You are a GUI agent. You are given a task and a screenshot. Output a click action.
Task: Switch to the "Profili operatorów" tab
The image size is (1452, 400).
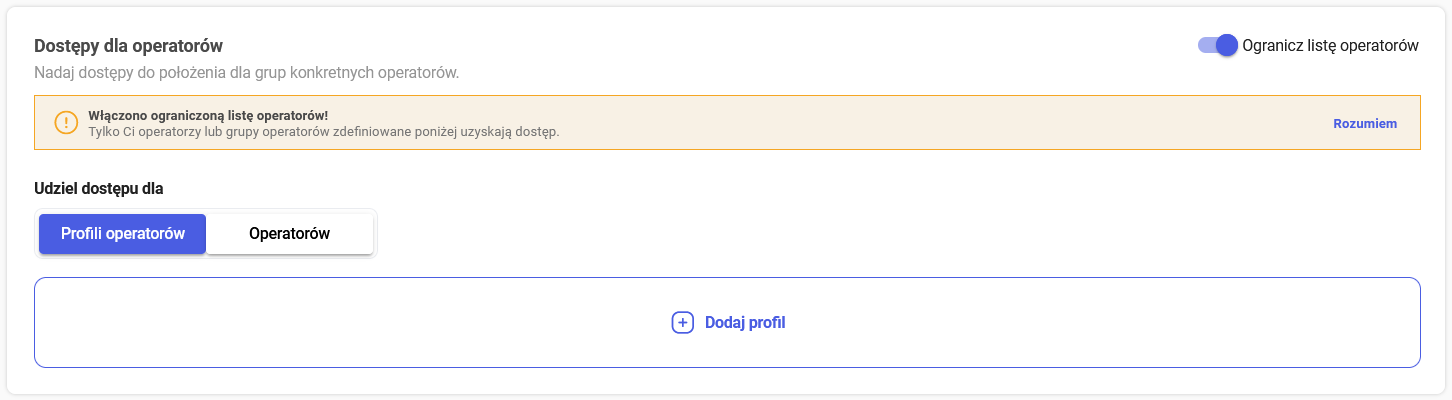coord(122,234)
